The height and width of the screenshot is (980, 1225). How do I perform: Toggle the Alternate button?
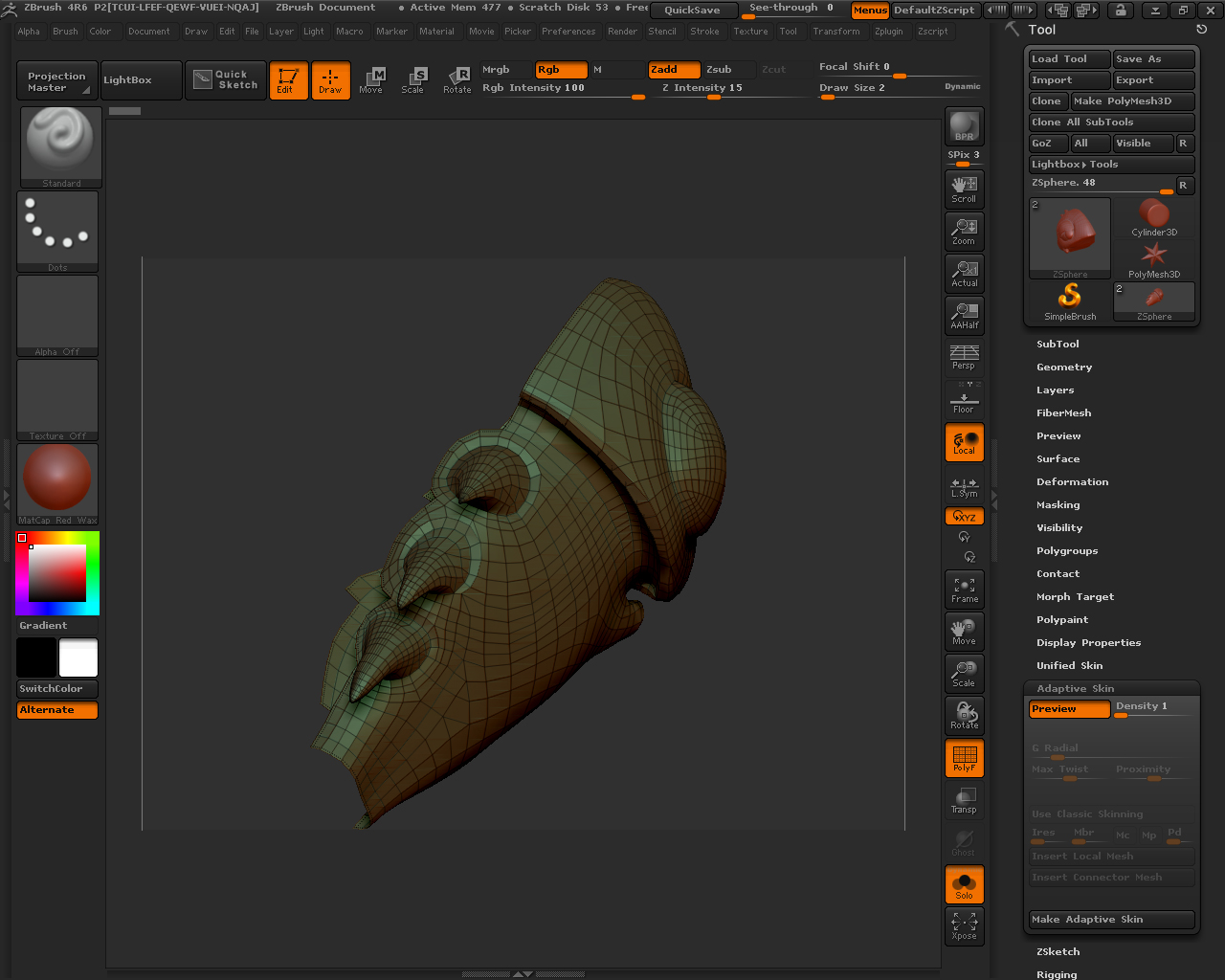[x=57, y=710]
